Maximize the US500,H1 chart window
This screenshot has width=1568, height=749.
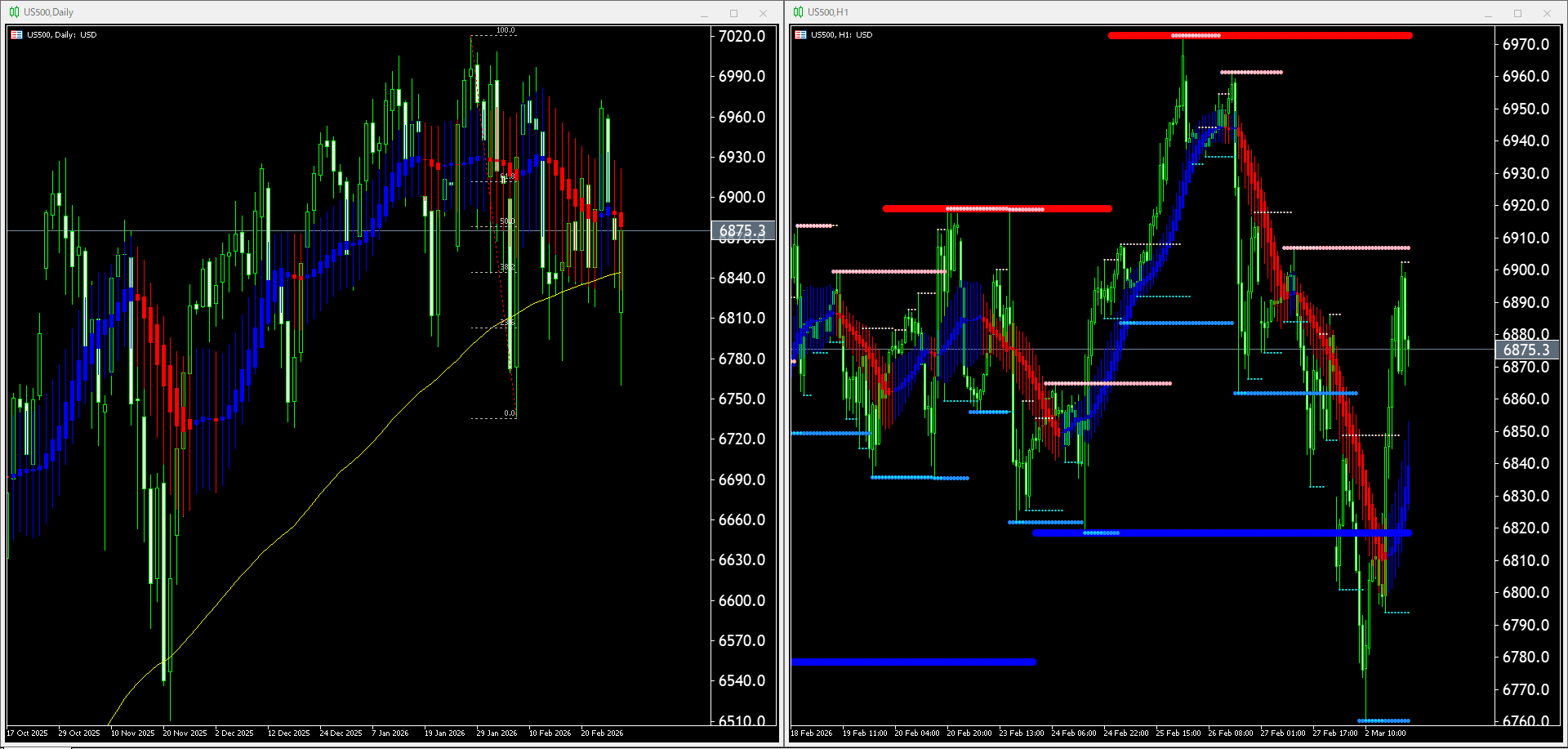tap(1517, 13)
